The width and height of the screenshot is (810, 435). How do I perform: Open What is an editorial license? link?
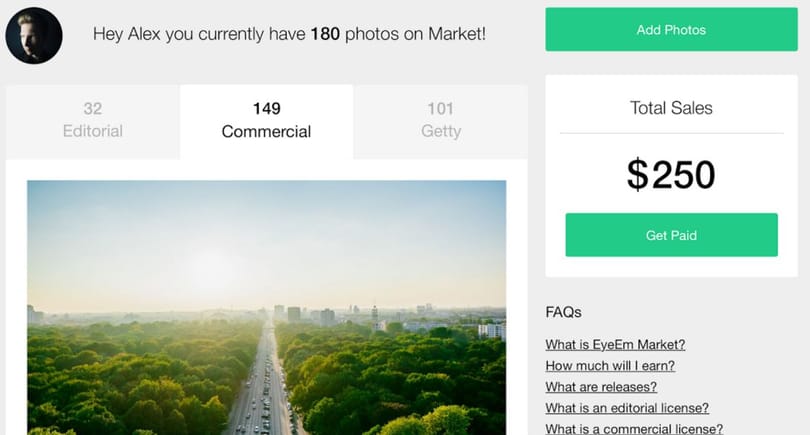coord(627,408)
